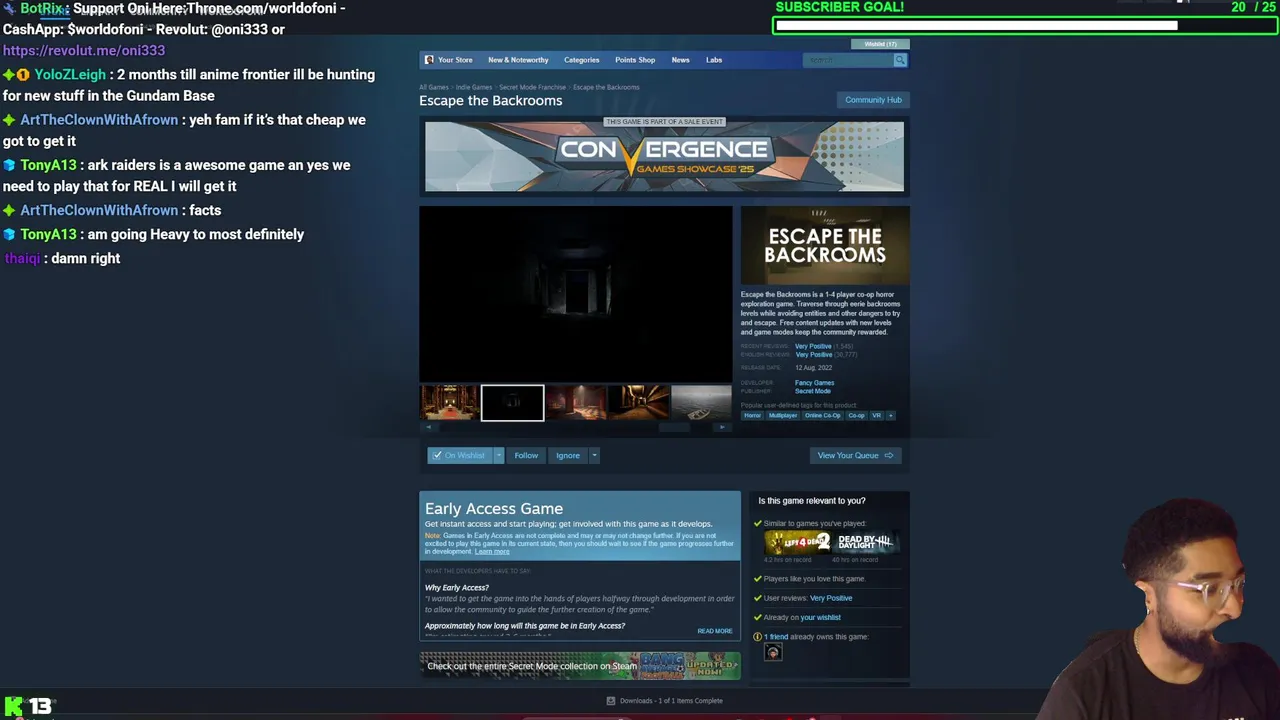Click the first red-room screenshot thumbnail
This screenshot has height=720, width=1280.
click(449, 402)
